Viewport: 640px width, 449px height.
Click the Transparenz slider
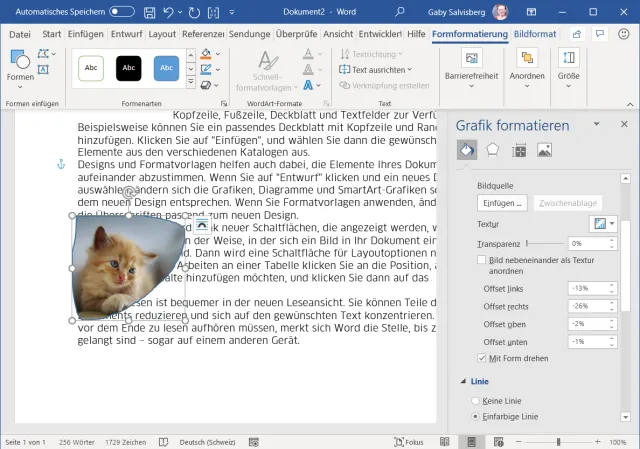(x=544, y=243)
